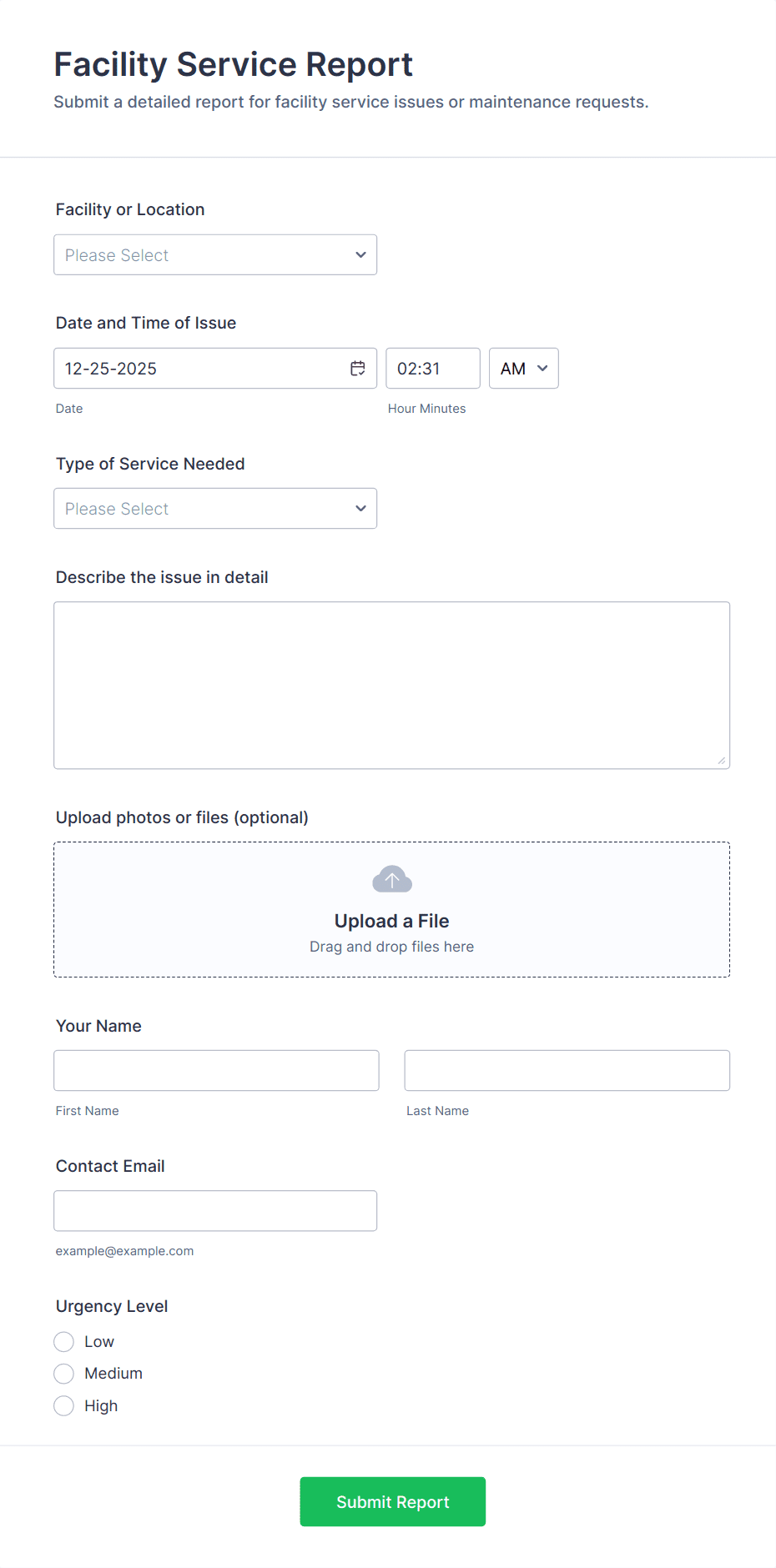Viewport: 776px width, 1568px height.
Task: Click the drag and drop files zone
Action: (391, 946)
